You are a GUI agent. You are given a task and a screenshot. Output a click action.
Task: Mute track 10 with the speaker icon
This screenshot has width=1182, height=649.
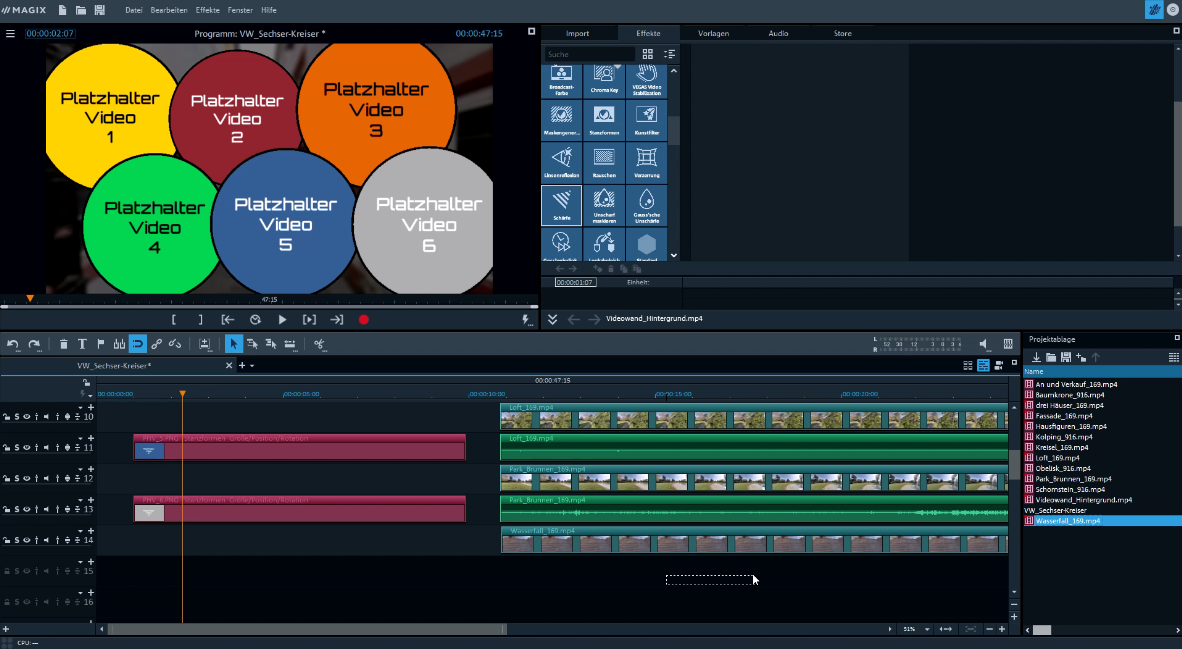pyautogui.click(x=46, y=416)
